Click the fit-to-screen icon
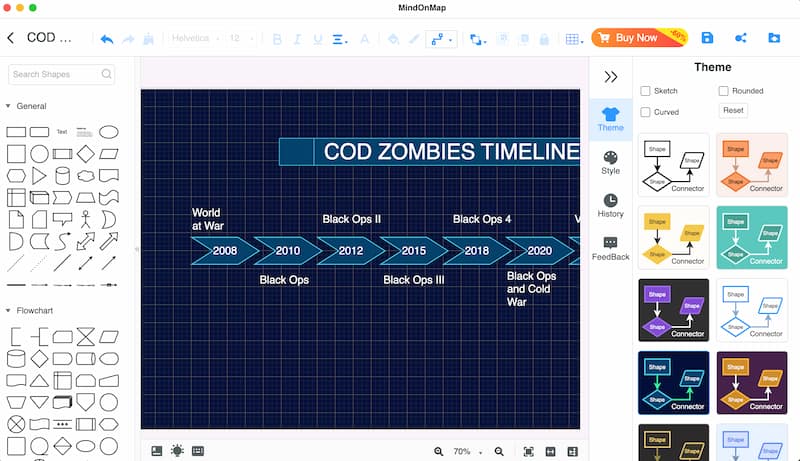The width and height of the screenshot is (800, 461). pyautogui.click(x=529, y=451)
